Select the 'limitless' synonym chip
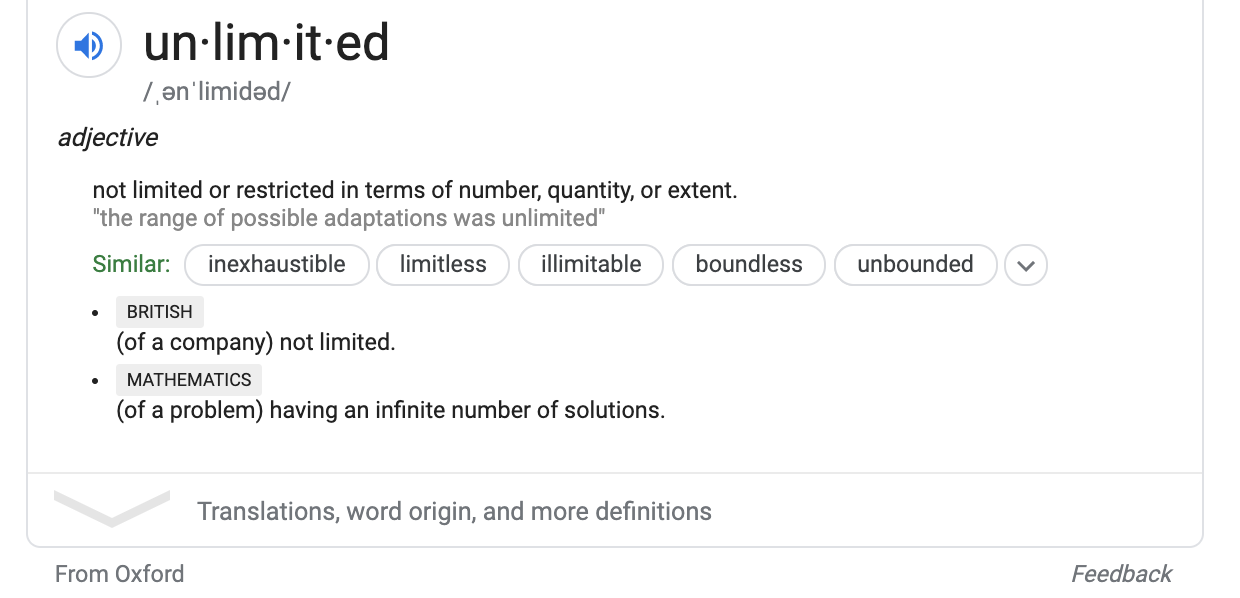This screenshot has width=1240, height=598. point(443,265)
